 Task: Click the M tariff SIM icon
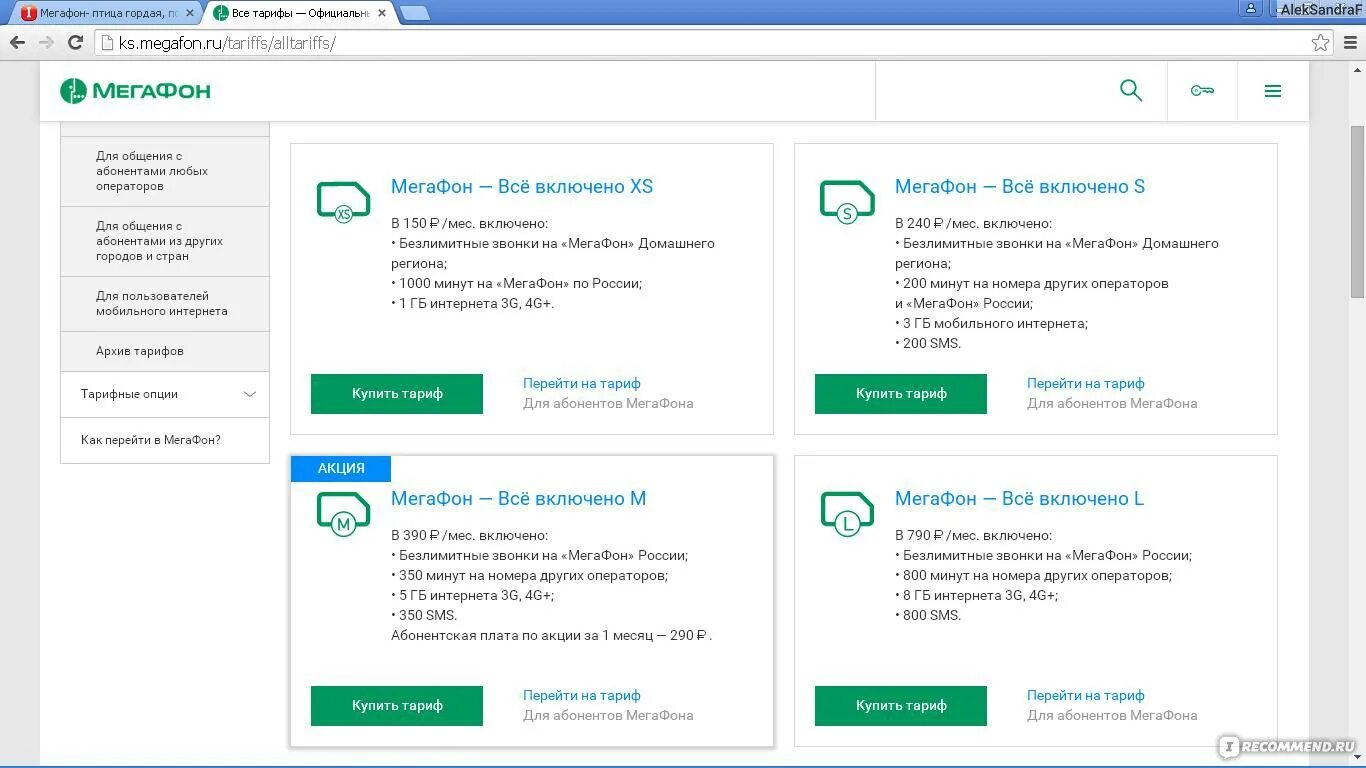click(x=343, y=513)
